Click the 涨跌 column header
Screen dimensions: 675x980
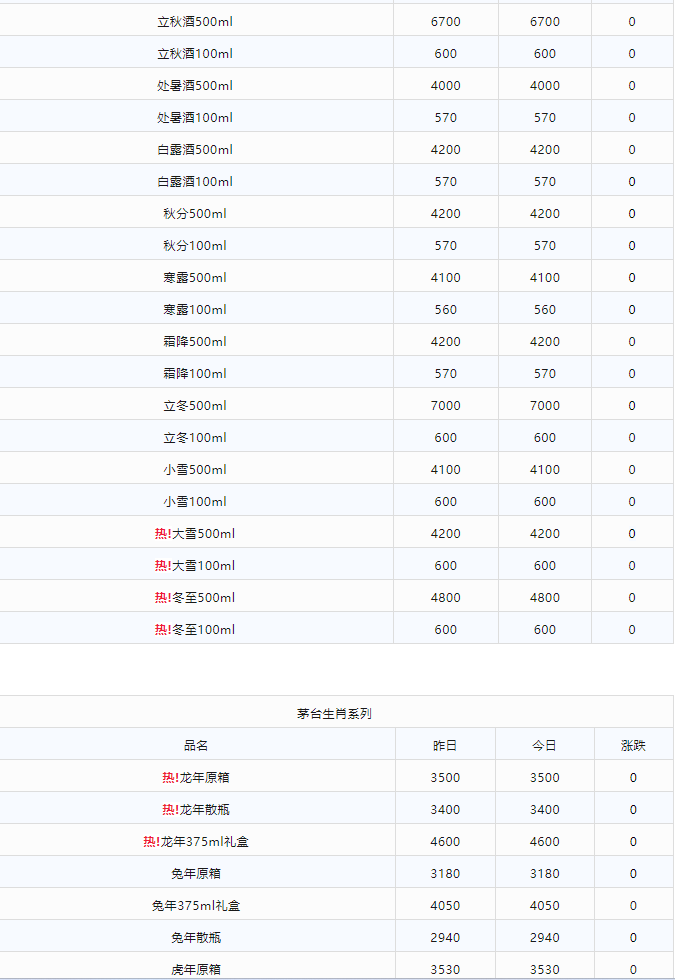click(x=633, y=746)
